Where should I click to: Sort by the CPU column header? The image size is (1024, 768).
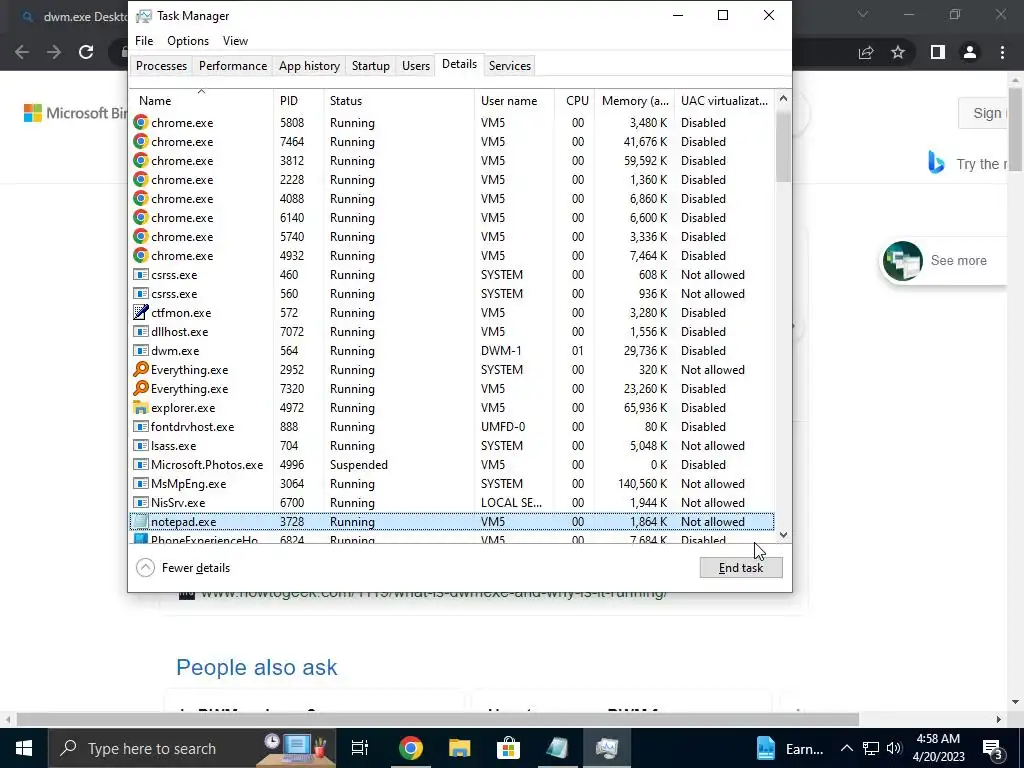(x=575, y=101)
